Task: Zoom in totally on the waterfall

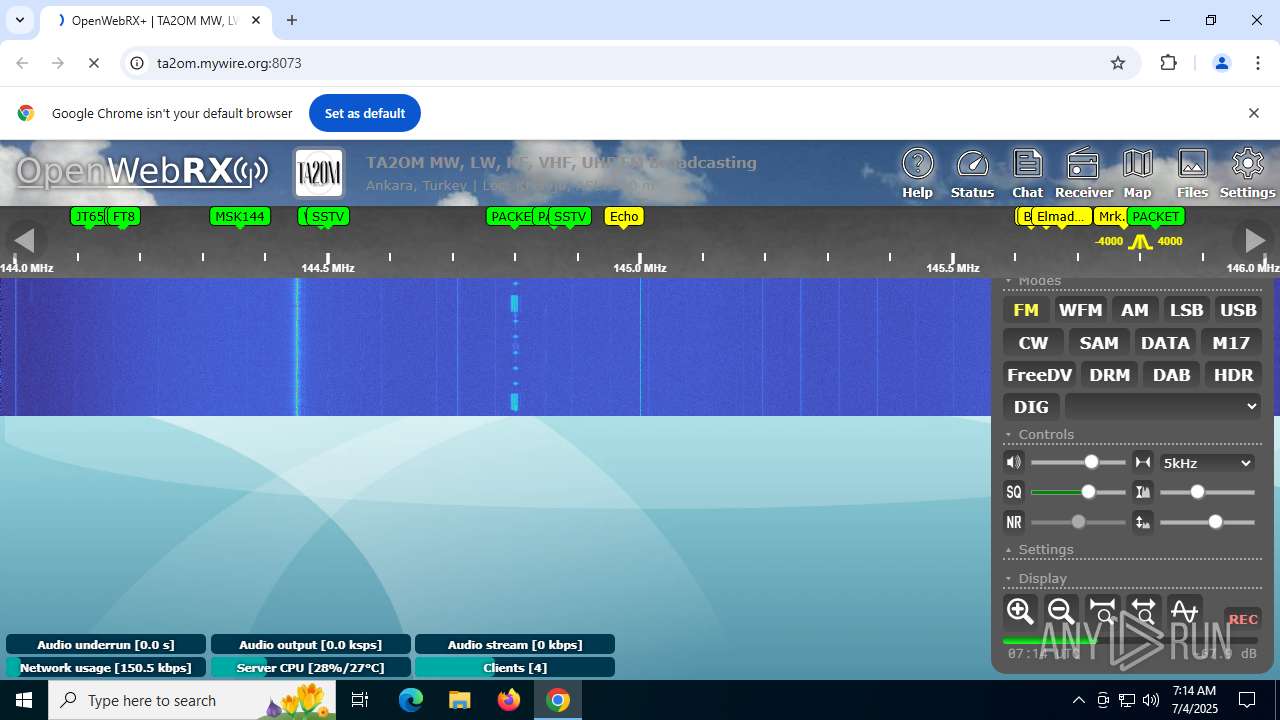Action: pos(1102,611)
